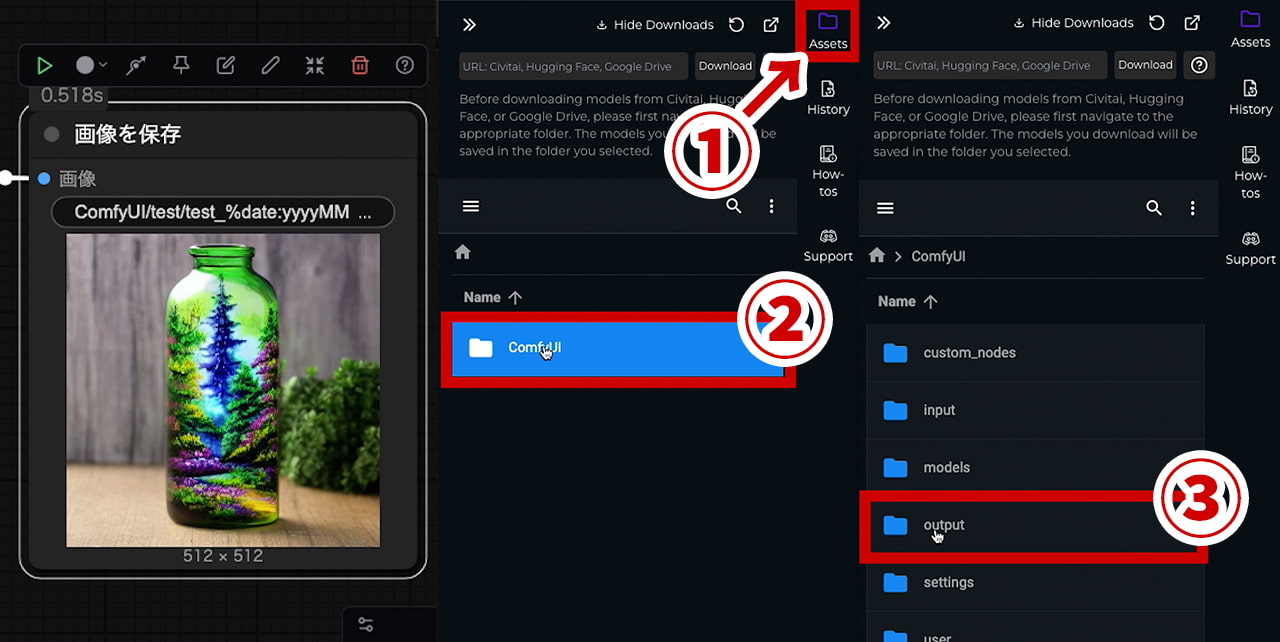Expand hamburger menu in the left file panel
This screenshot has height=642, width=1280.
coord(471,206)
